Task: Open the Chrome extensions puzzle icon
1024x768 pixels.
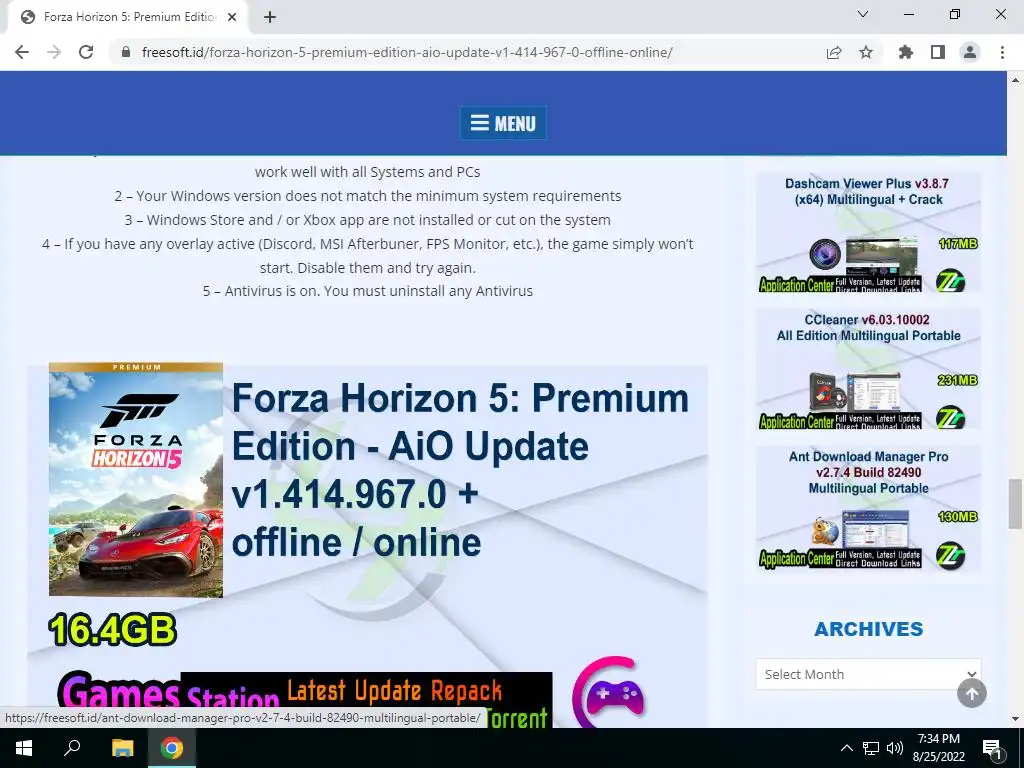Action: click(x=906, y=52)
